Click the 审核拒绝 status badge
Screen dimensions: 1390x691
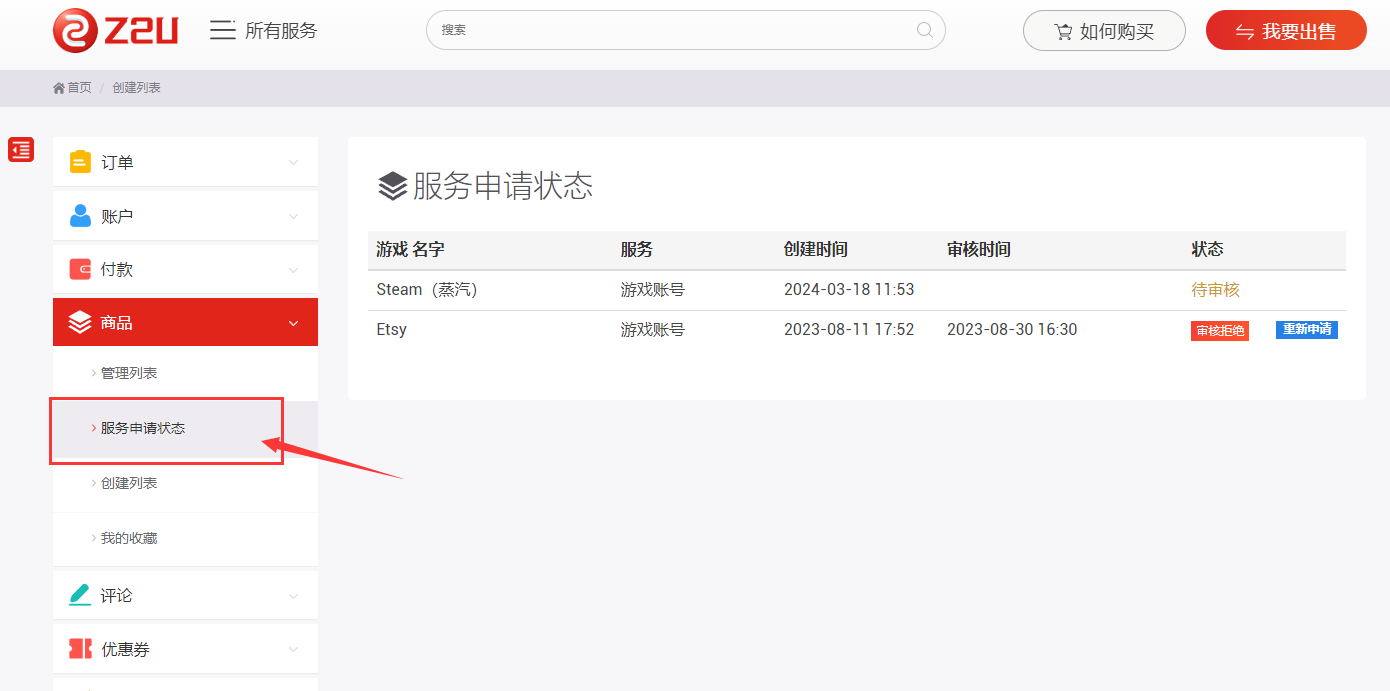[x=1220, y=330]
